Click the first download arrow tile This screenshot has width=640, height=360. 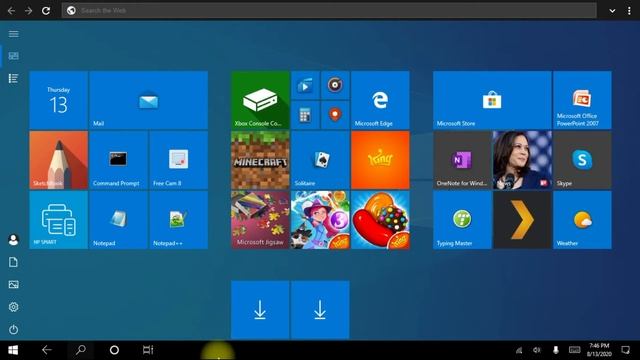click(260, 310)
